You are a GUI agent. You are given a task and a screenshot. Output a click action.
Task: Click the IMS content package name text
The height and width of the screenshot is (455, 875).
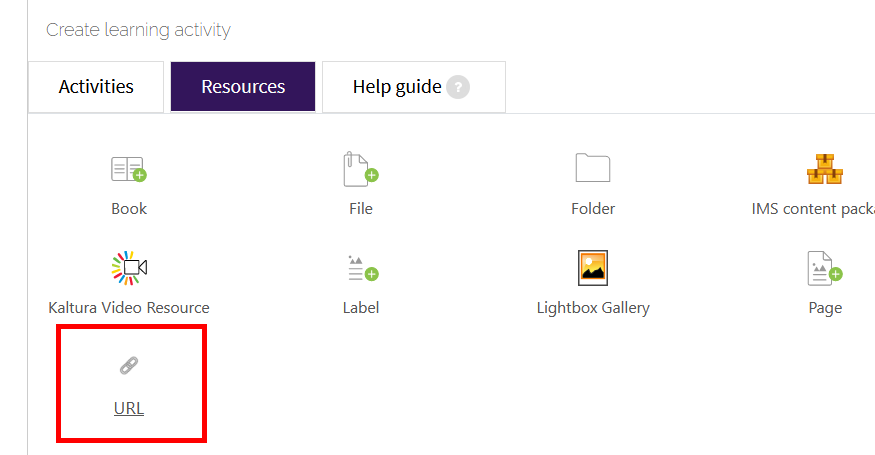pos(813,209)
